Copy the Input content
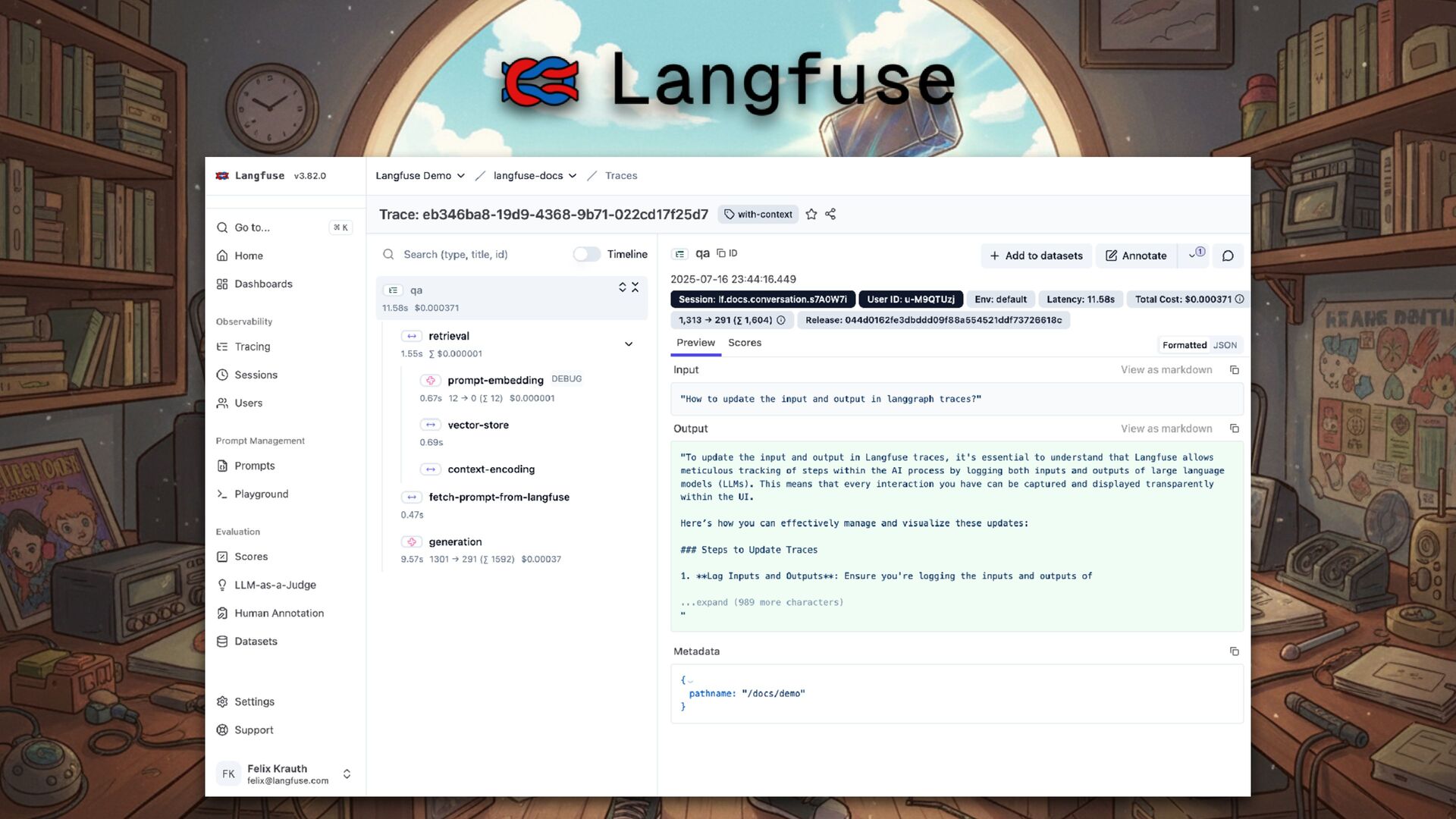This screenshot has width=1456, height=819. 1234,370
